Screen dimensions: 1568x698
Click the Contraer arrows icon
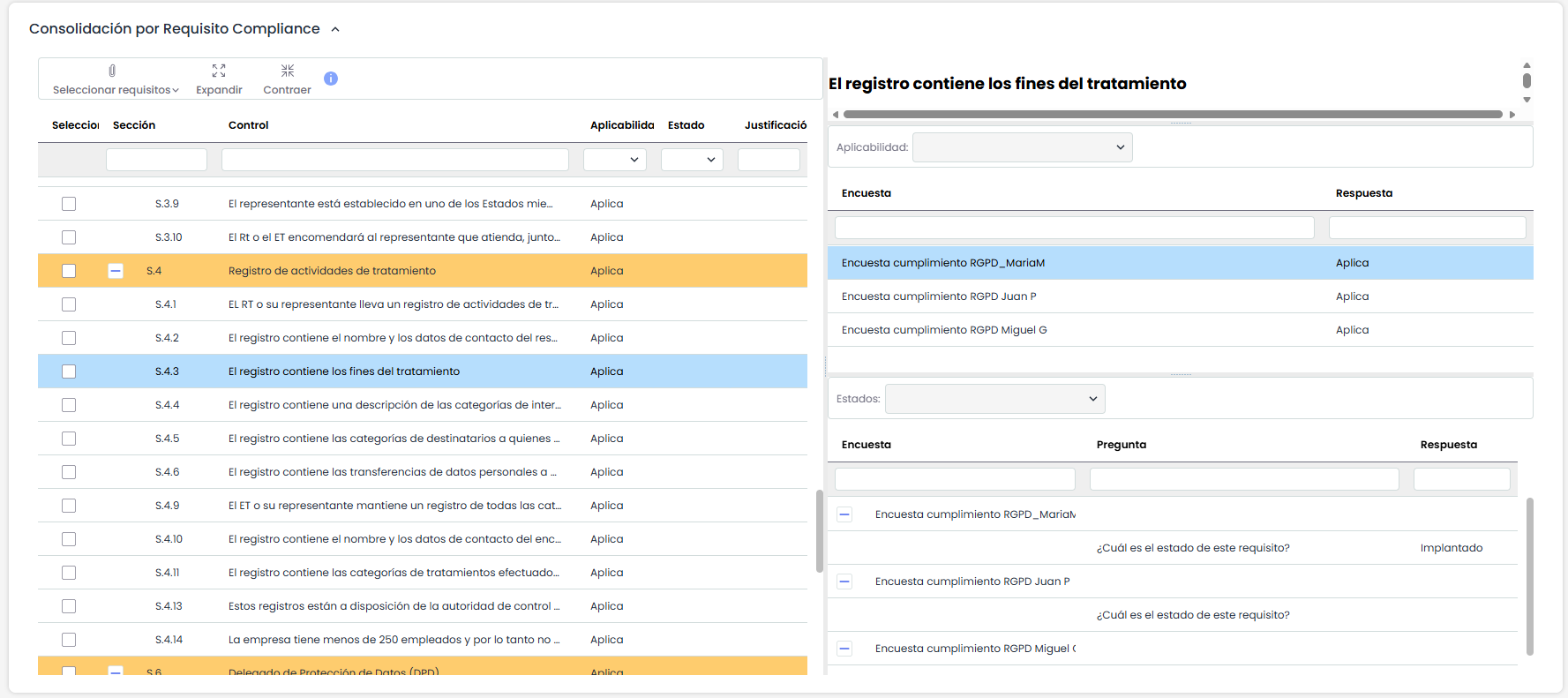click(x=288, y=71)
